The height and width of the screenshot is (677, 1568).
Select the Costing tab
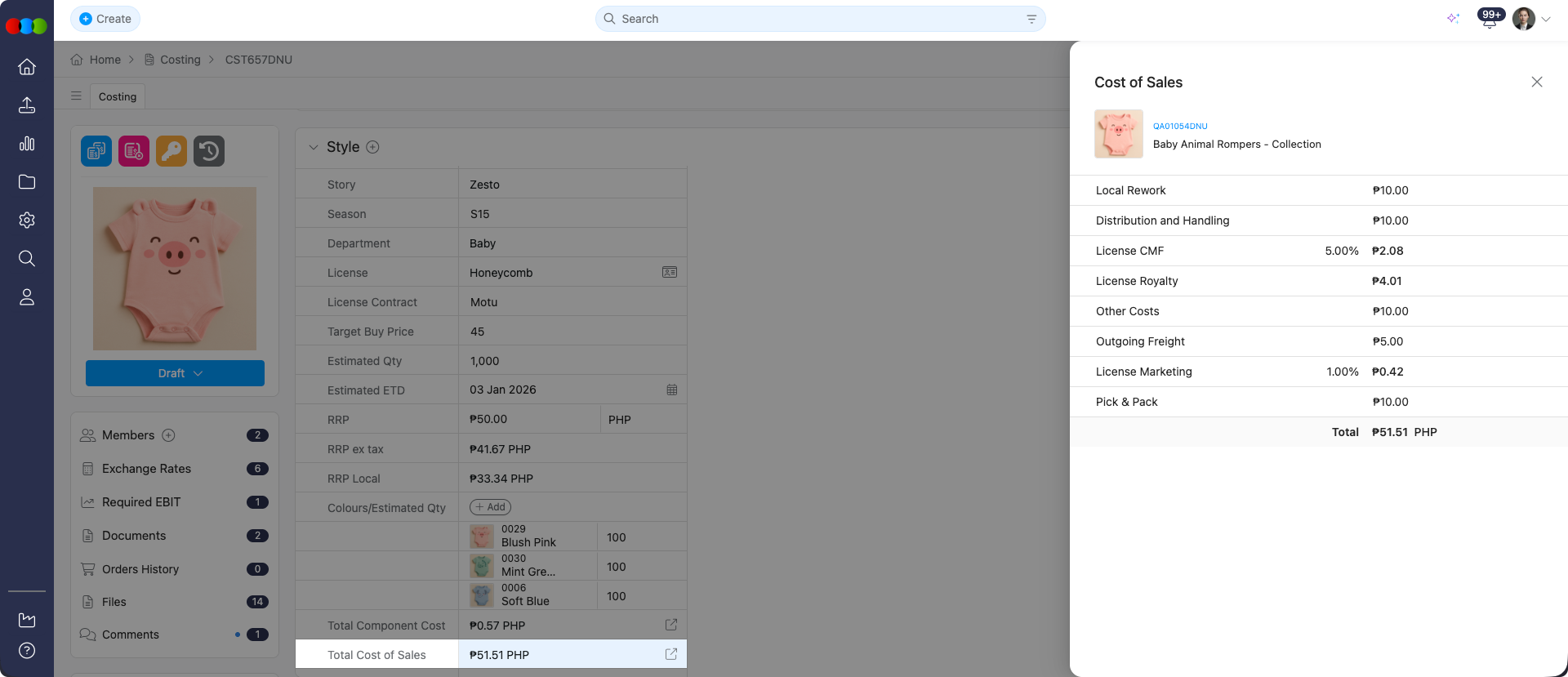pos(118,96)
